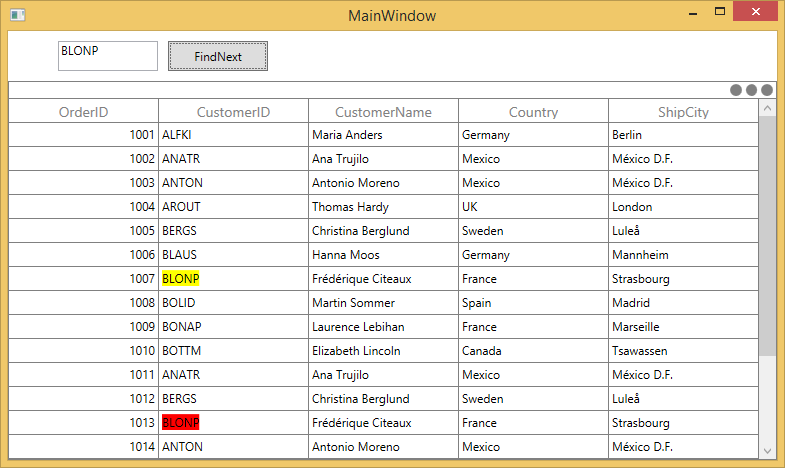This screenshot has width=785, height=468.
Task: Click the FindNext button
Action: tap(218, 56)
